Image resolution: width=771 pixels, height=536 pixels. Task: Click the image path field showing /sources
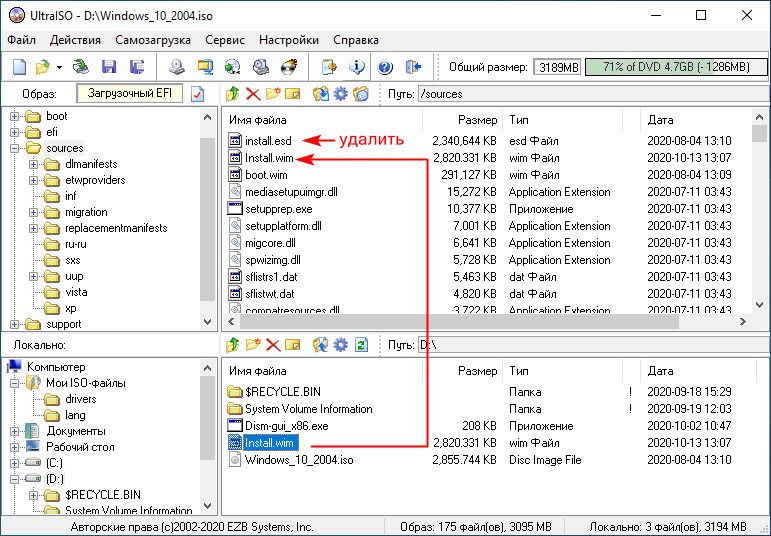point(593,94)
